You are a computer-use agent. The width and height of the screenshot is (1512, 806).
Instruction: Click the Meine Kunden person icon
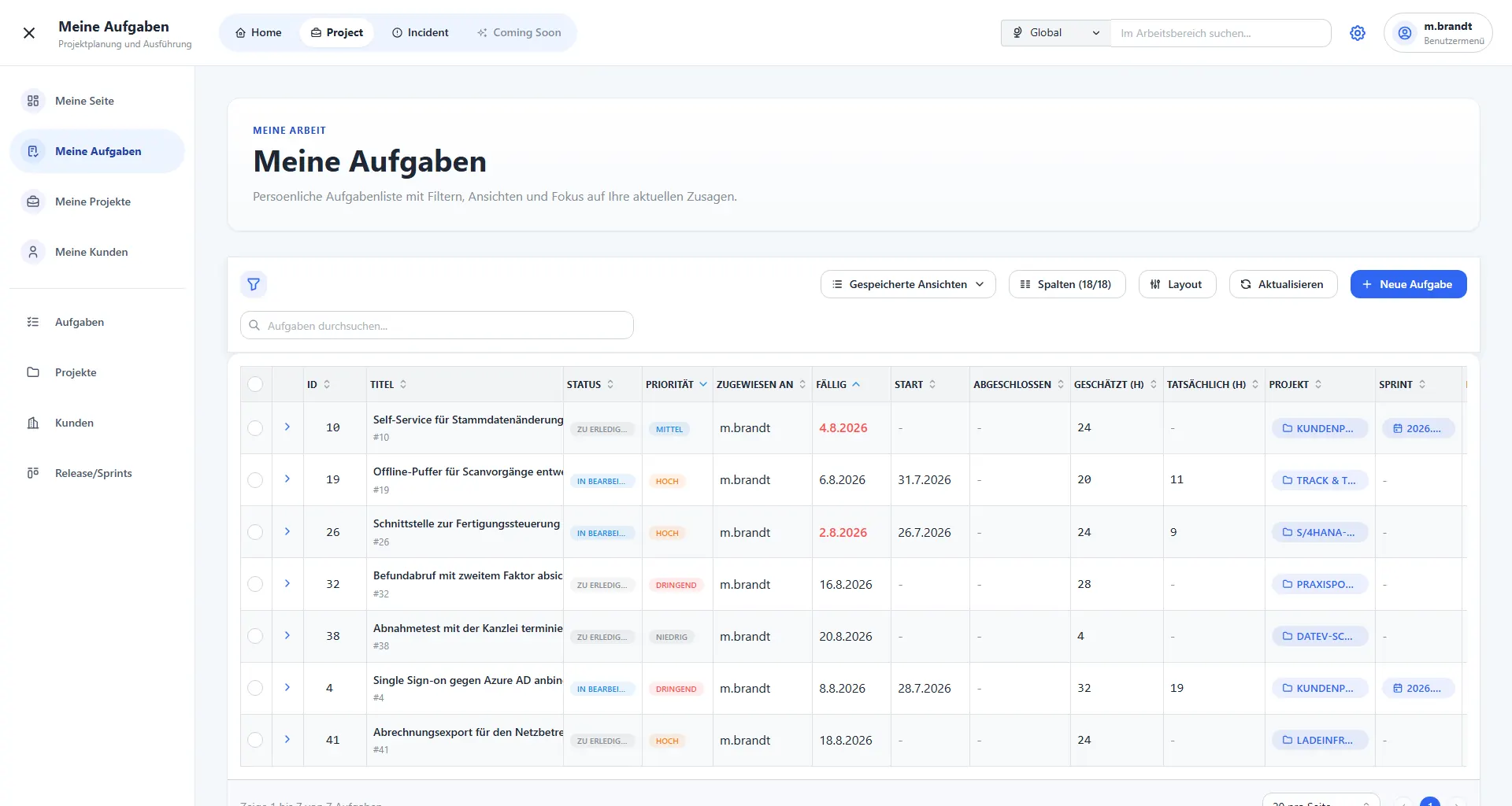coord(33,252)
